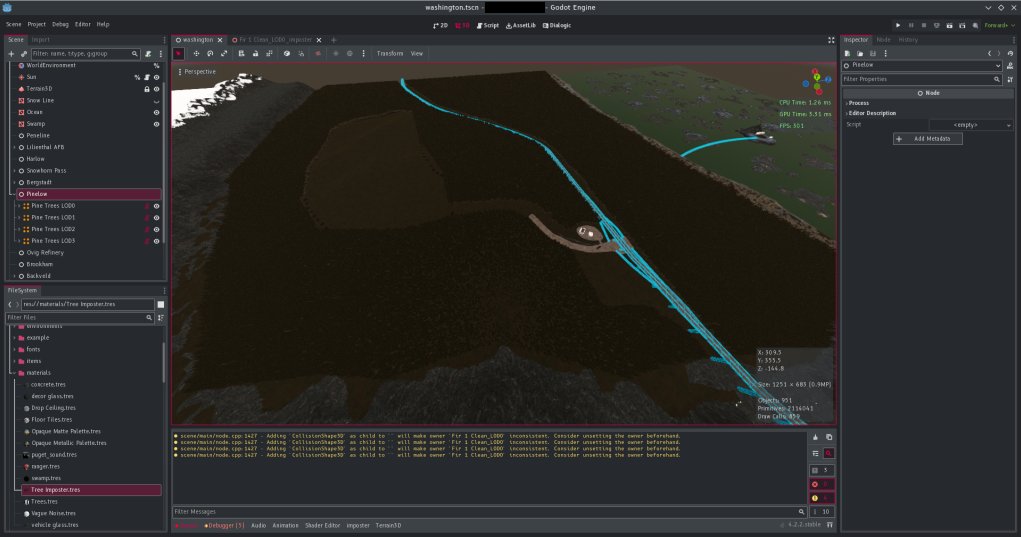Toggle standard messages filter showing 5
The height and width of the screenshot is (537, 1021).
tap(822, 470)
